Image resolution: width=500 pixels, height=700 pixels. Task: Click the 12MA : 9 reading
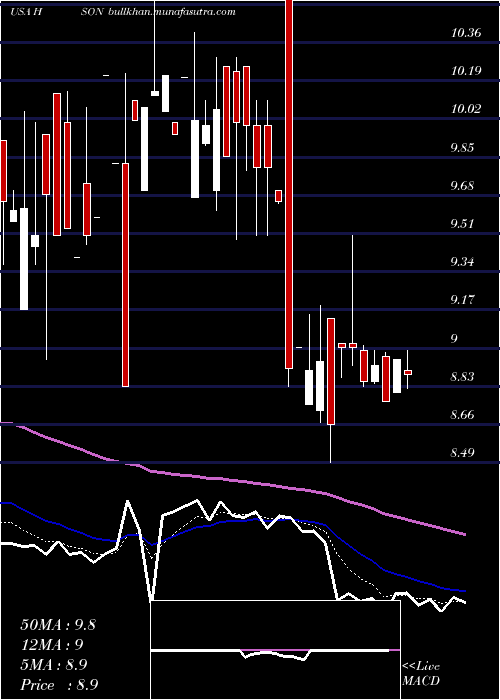pos(52,645)
